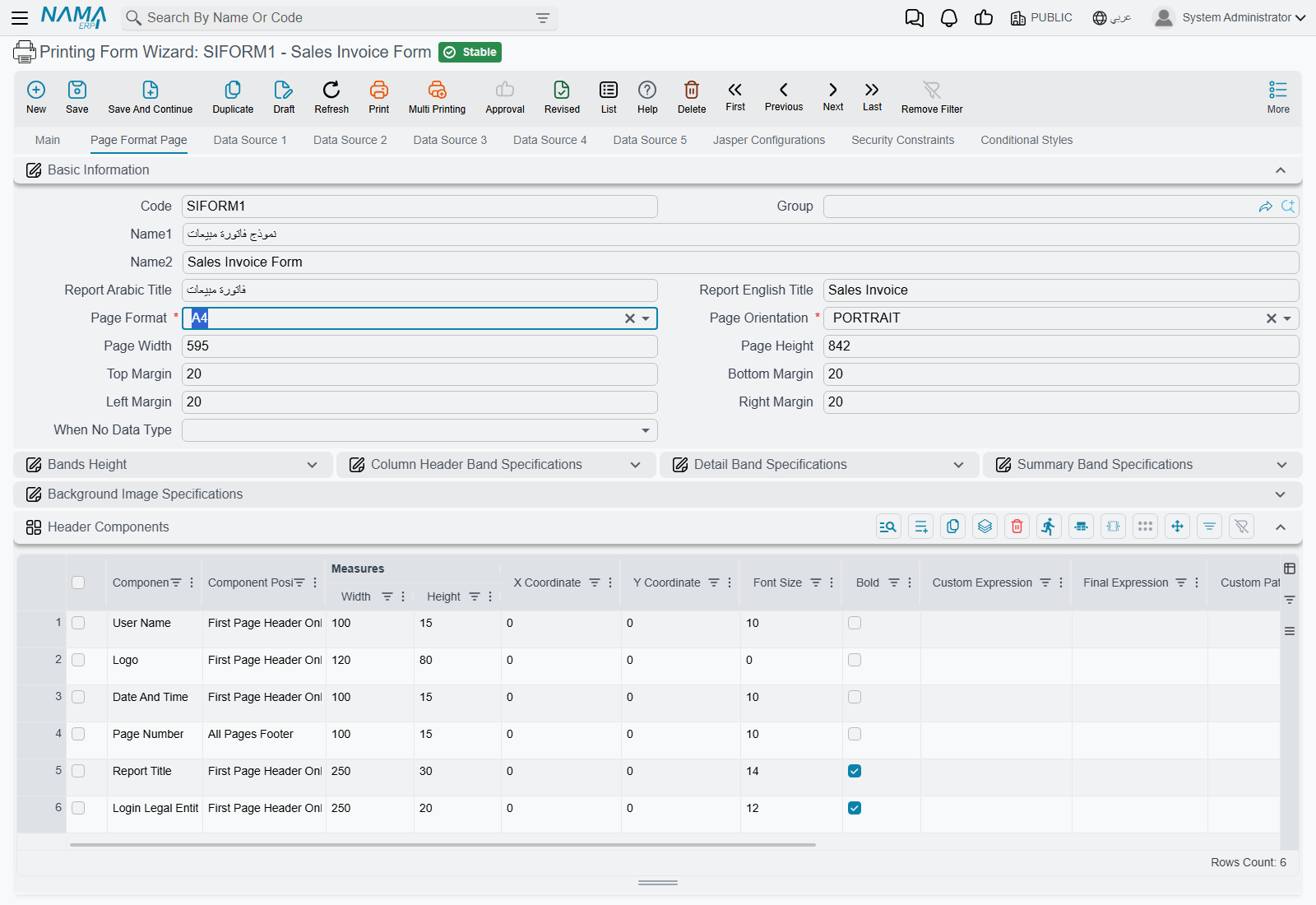Collapse the Basic Information section
This screenshot has height=905, width=1316.
click(x=1281, y=170)
